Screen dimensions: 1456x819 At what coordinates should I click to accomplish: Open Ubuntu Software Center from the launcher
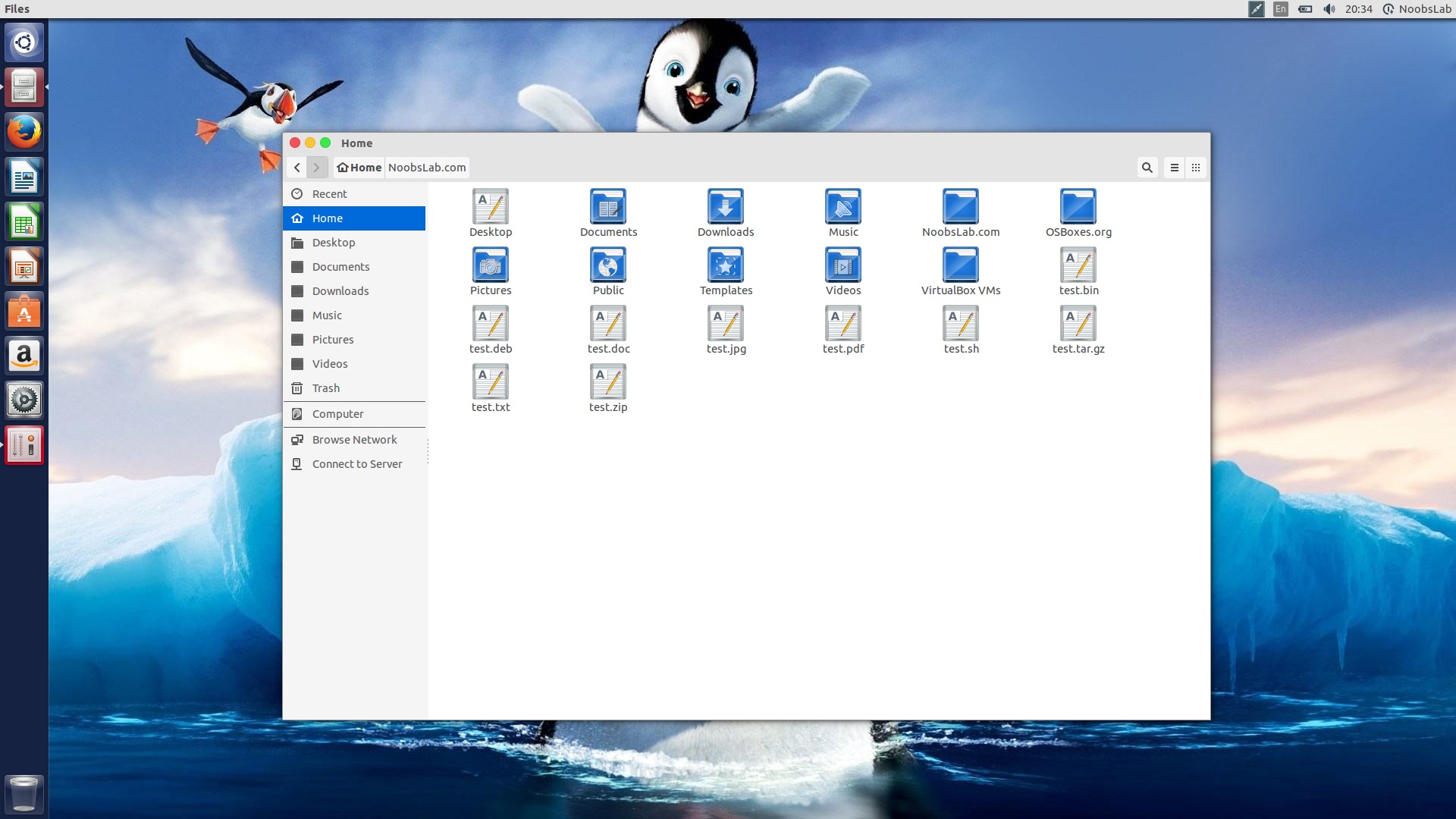[24, 311]
